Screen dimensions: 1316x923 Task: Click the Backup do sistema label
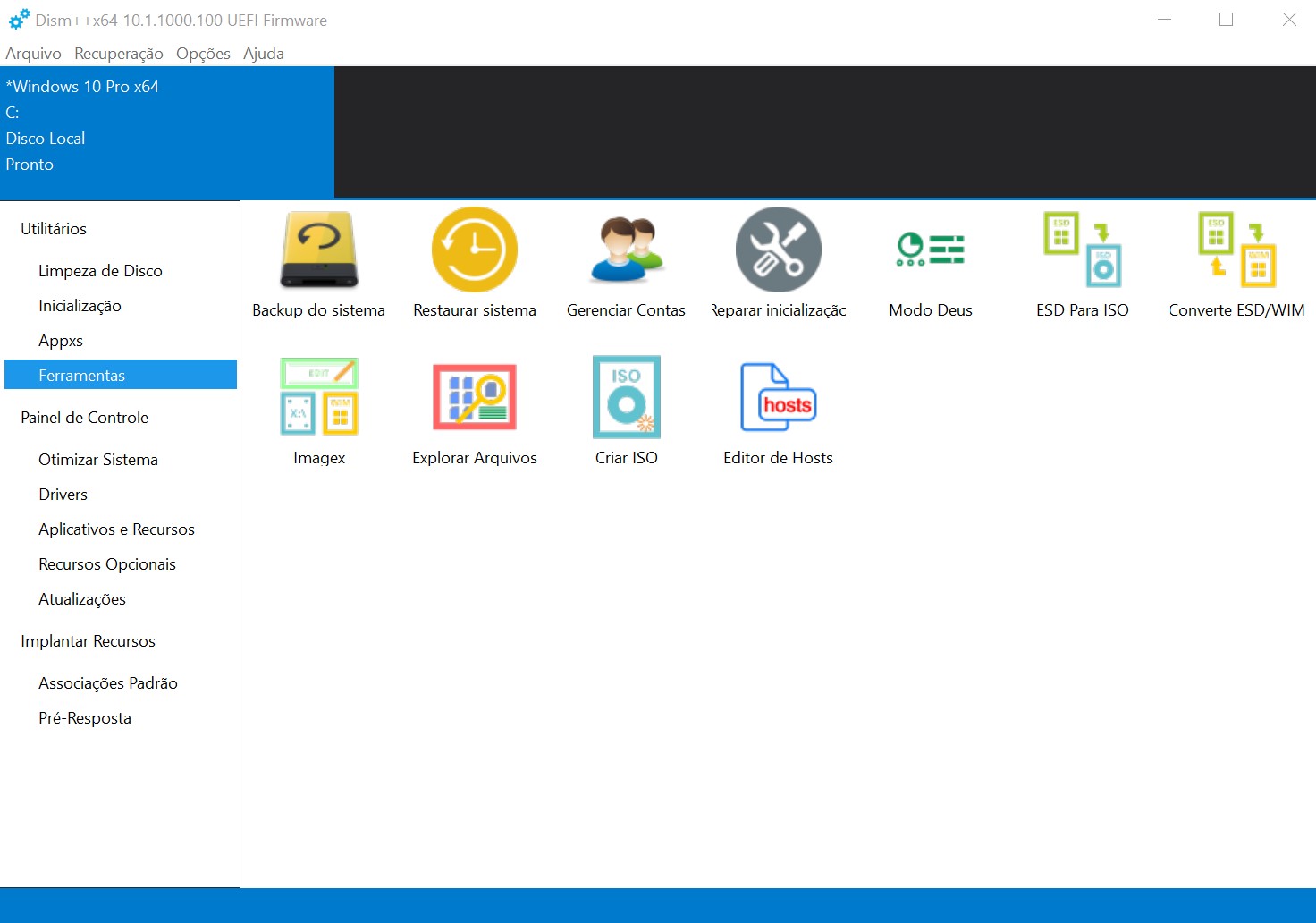(x=319, y=310)
